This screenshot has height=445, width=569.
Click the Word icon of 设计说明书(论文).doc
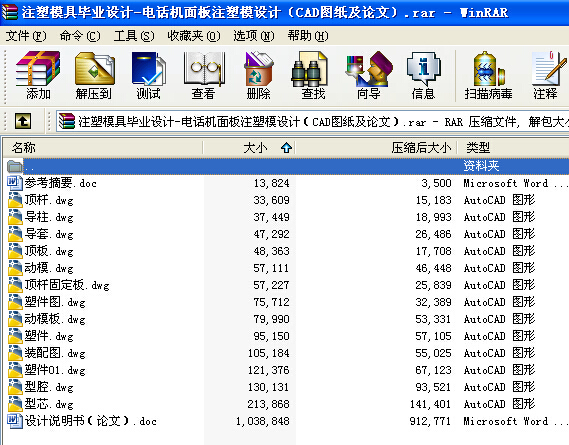pyautogui.click(x=15, y=421)
